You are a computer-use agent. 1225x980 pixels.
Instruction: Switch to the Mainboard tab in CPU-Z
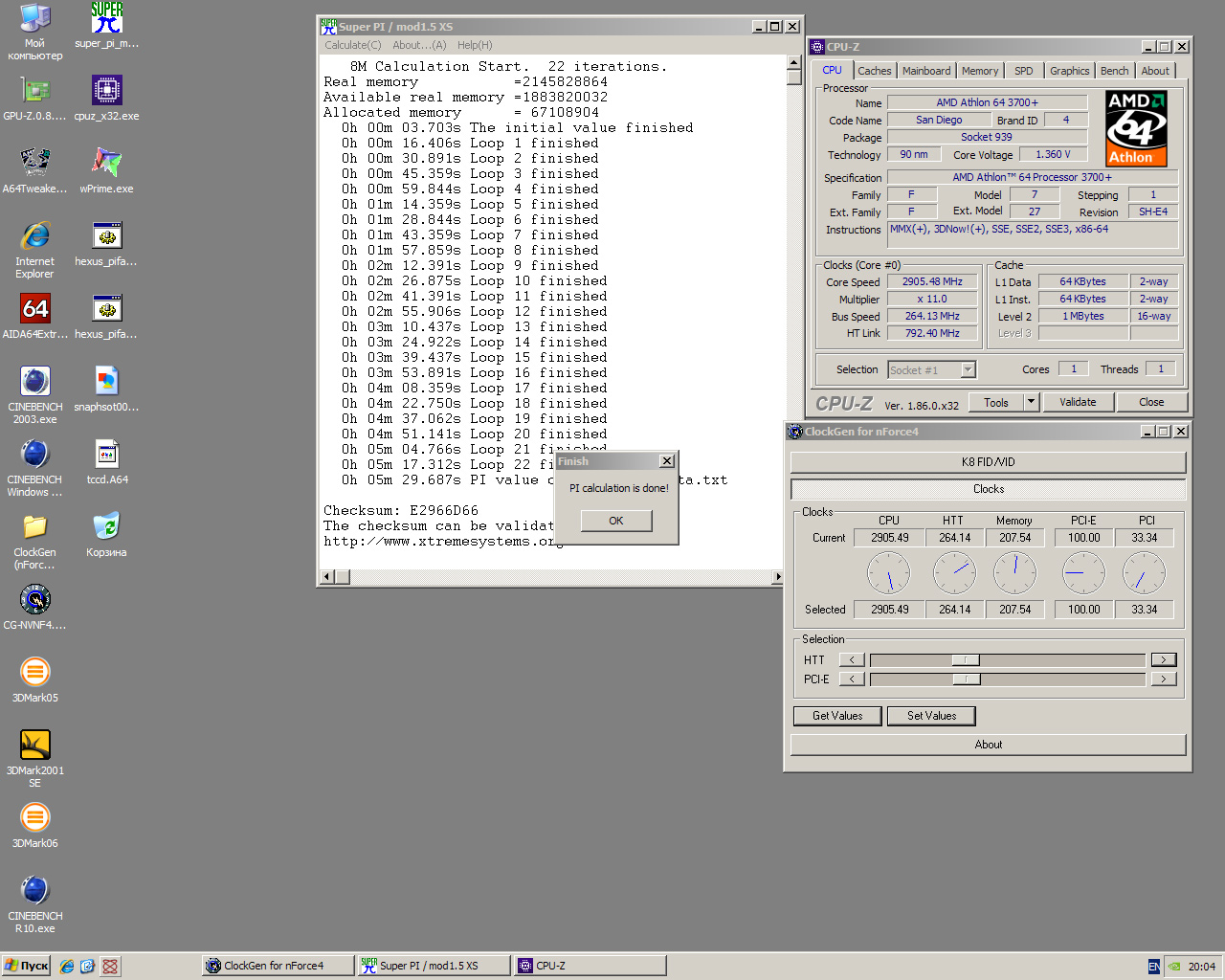point(925,71)
